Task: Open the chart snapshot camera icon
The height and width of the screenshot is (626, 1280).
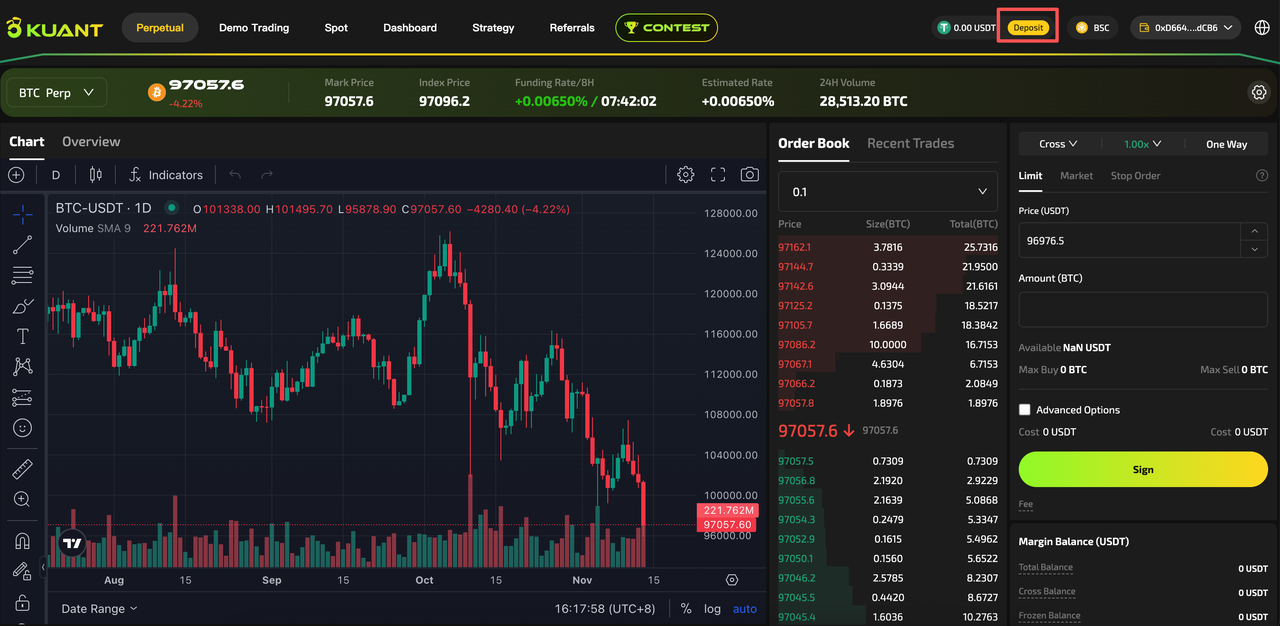Action: tap(750, 174)
